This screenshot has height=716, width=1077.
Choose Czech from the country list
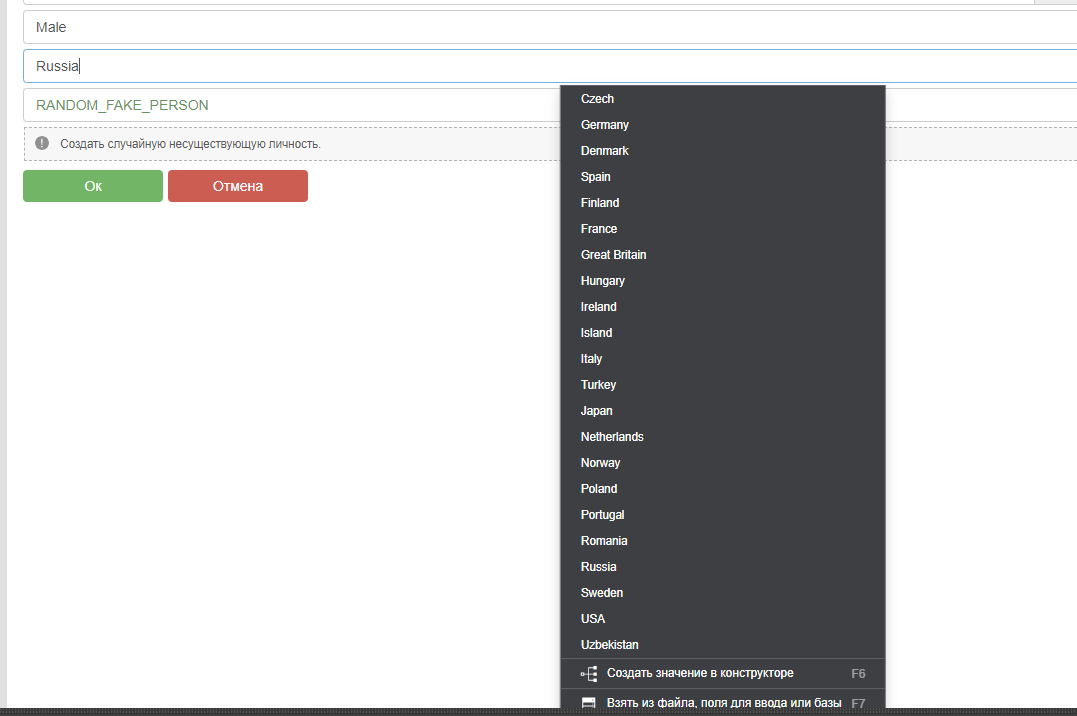597,99
